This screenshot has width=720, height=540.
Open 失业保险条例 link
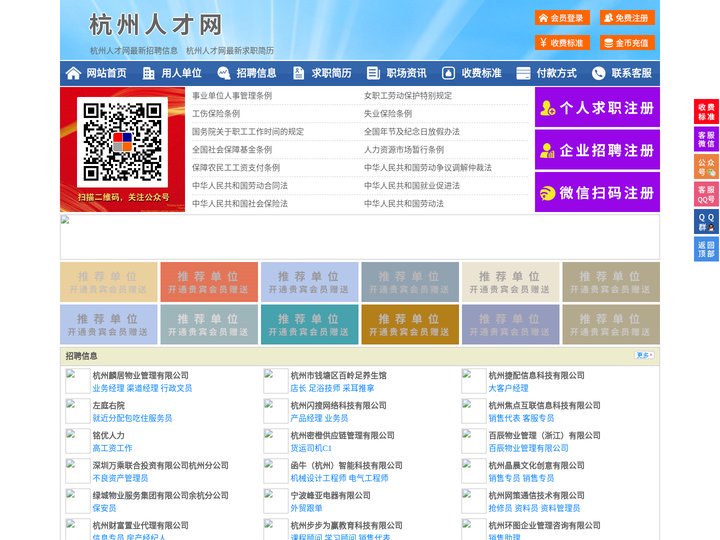point(388,113)
